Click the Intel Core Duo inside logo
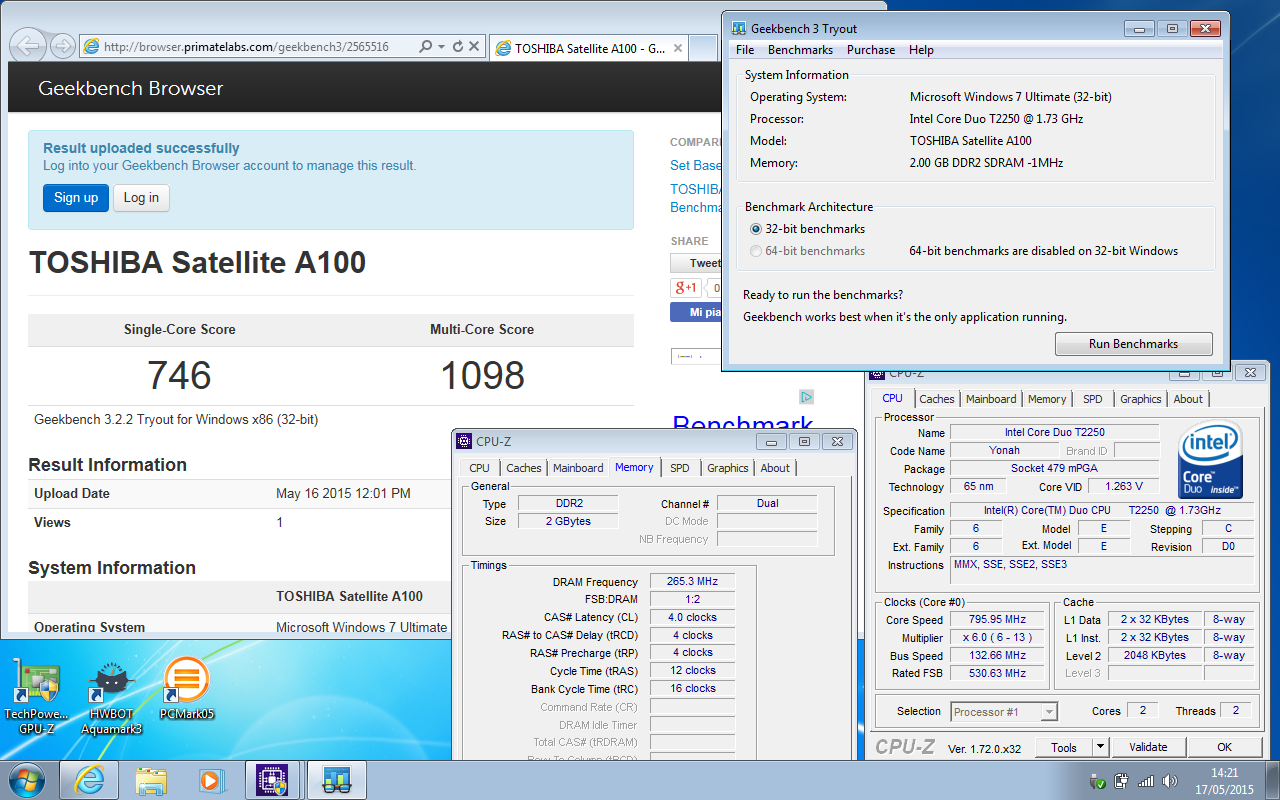Viewport: 1280px width, 800px height. tap(1210, 459)
